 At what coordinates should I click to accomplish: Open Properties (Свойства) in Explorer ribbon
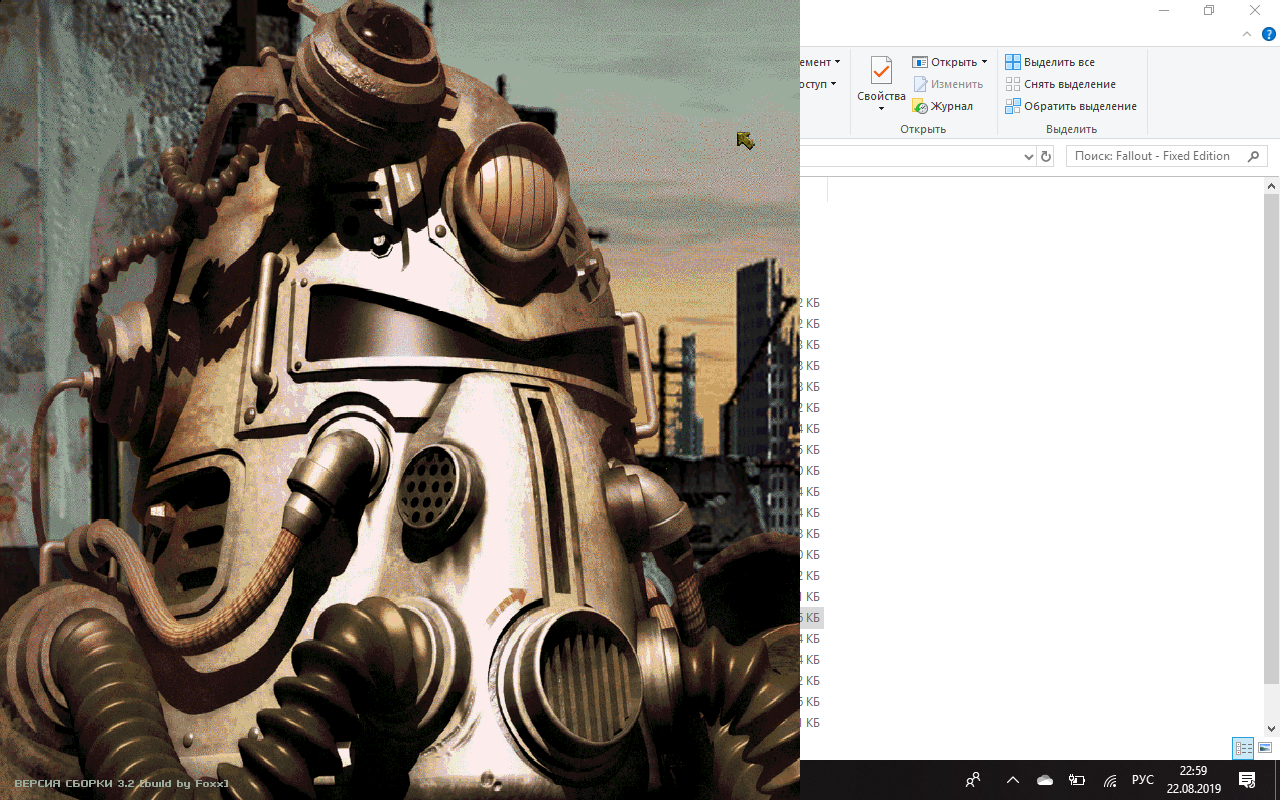(x=881, y=77)
